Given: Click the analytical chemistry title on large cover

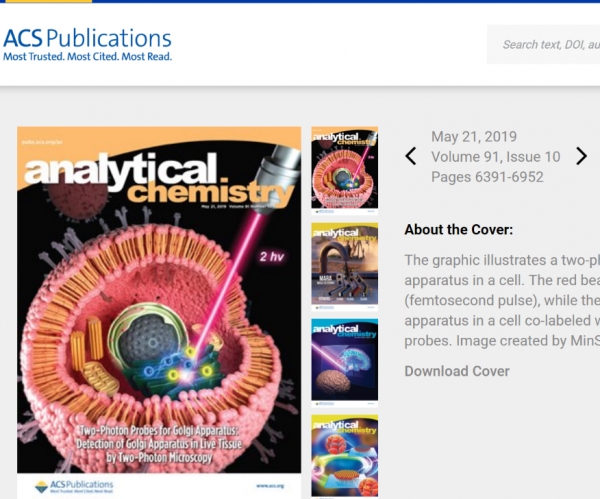Looking at the screenshot, I should tap(159, 179).
